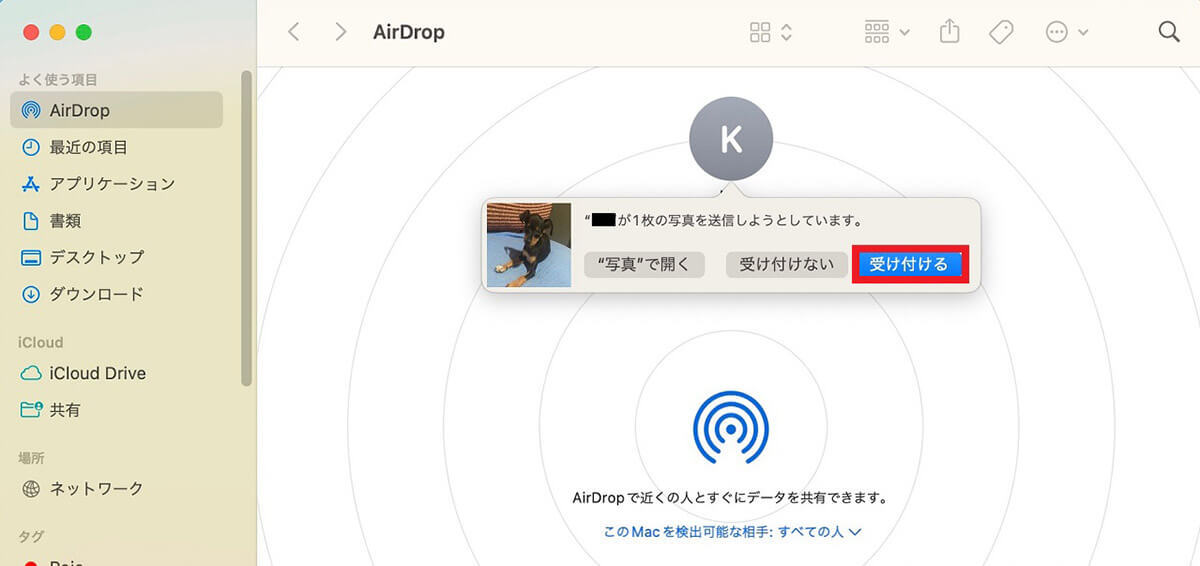The image size is (1200, 566).
Task: Click 受け付けない to decline
Action: (786, 264)
